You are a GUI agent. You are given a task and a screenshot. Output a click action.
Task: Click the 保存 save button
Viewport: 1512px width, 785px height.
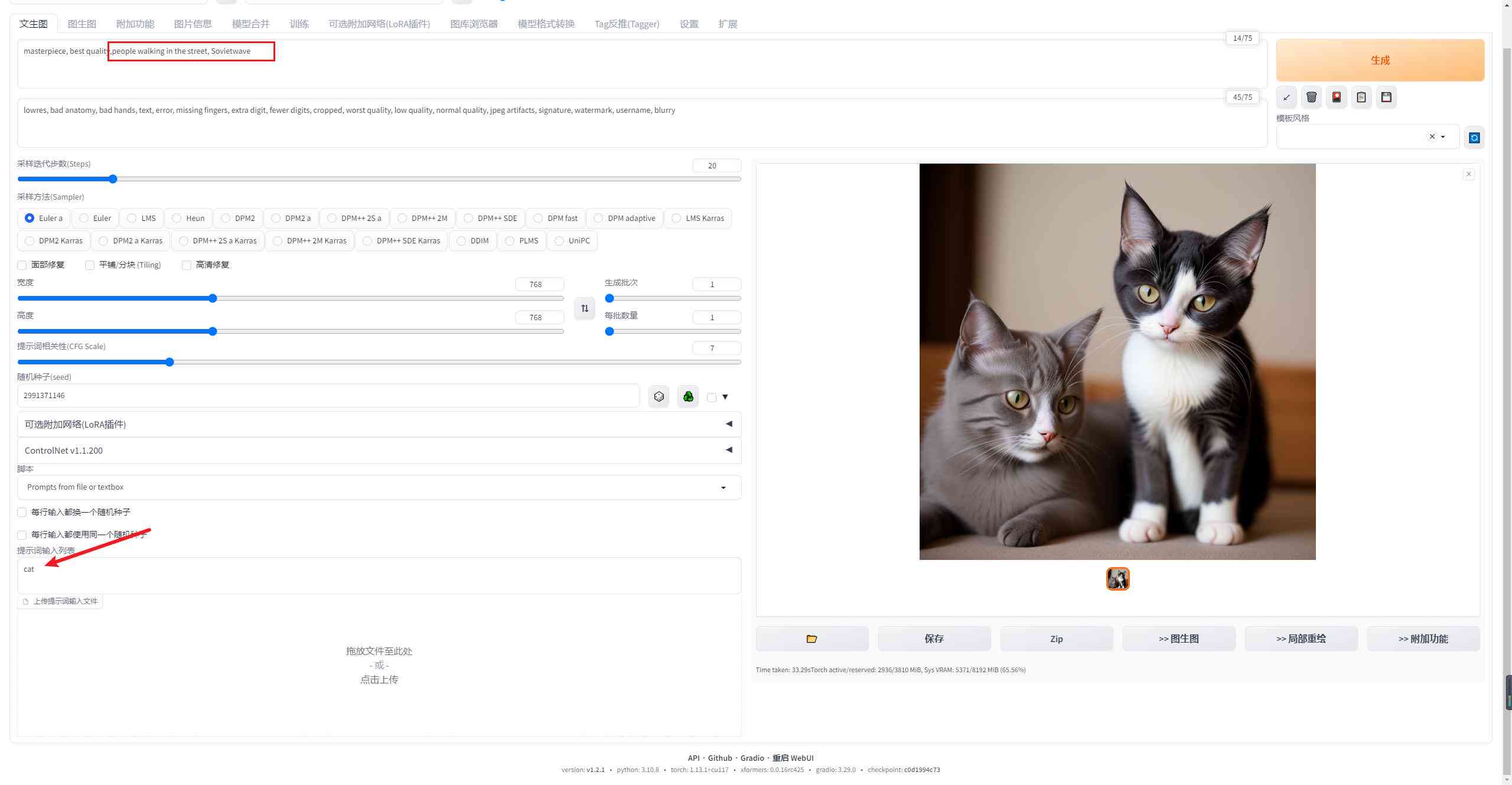point(934,639)
